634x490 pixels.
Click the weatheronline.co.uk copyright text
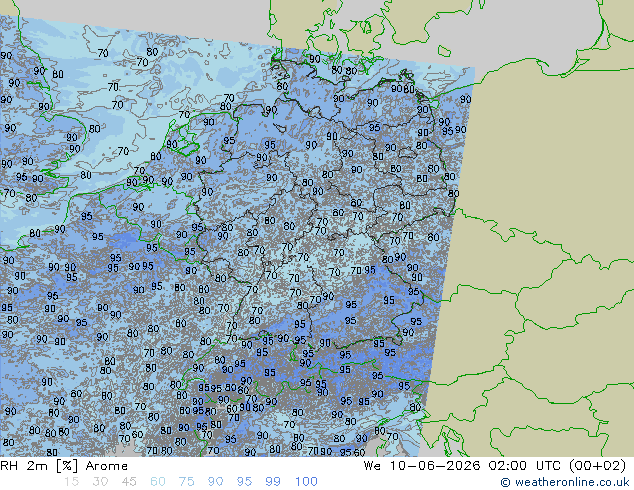coord(564,482)
